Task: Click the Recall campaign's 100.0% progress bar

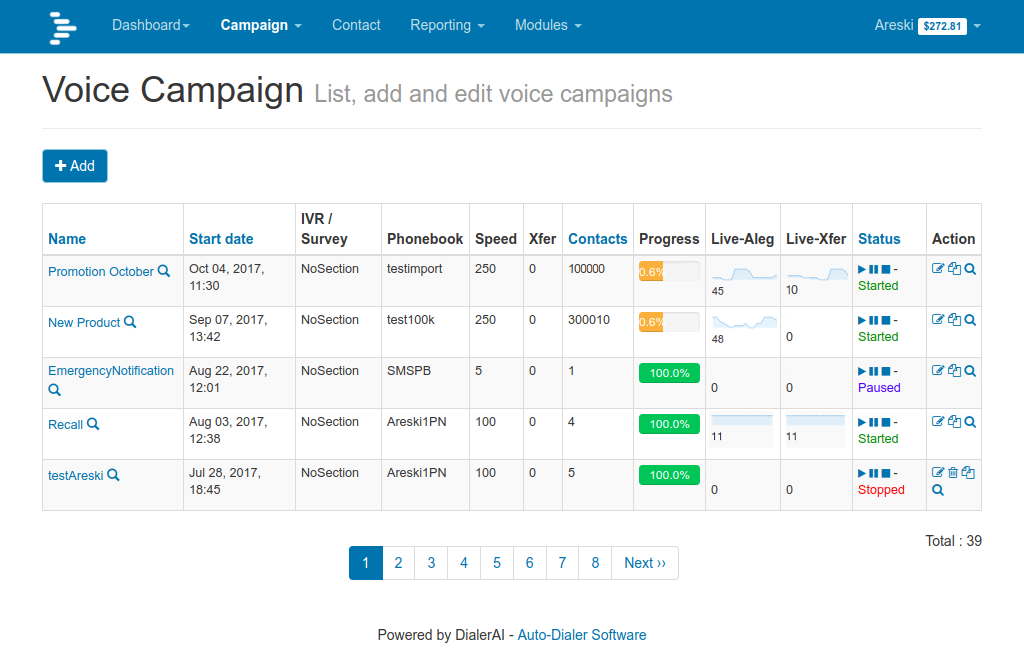Action: click(x=669, y=424)
